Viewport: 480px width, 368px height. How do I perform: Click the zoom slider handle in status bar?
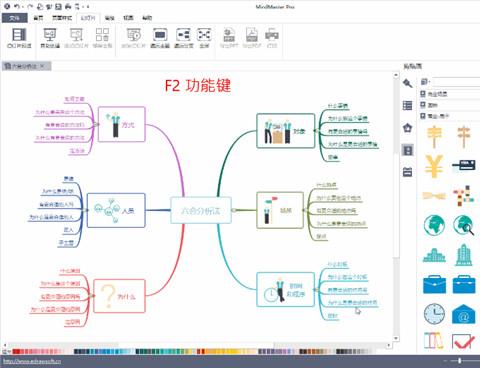(460, 361)
